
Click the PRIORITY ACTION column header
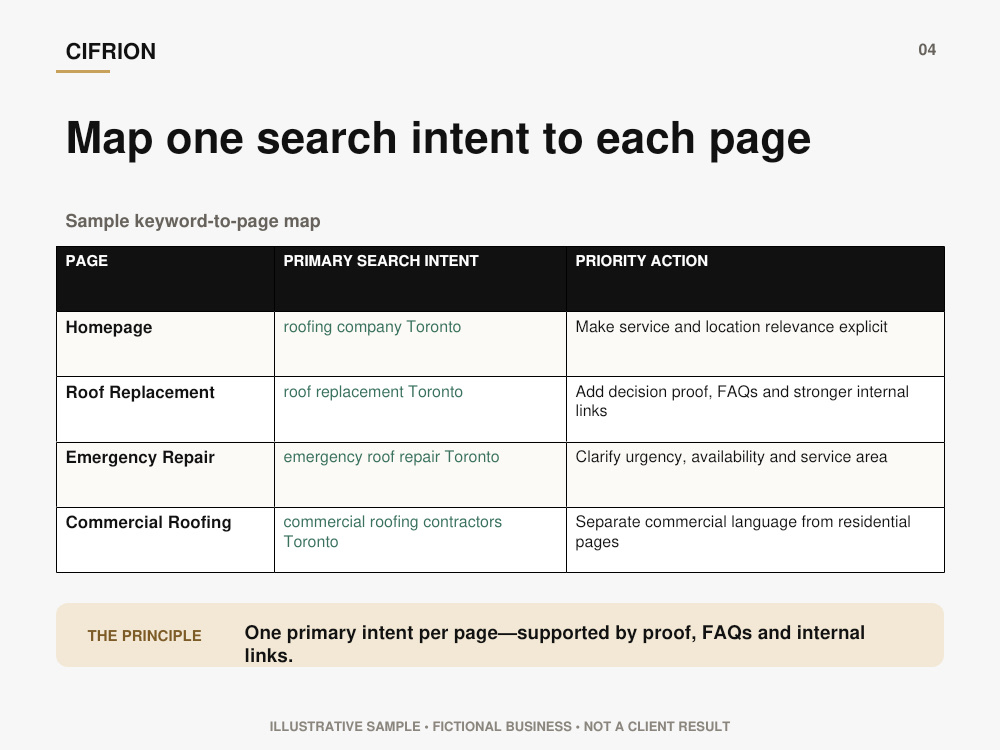click(x=642, y=261)
